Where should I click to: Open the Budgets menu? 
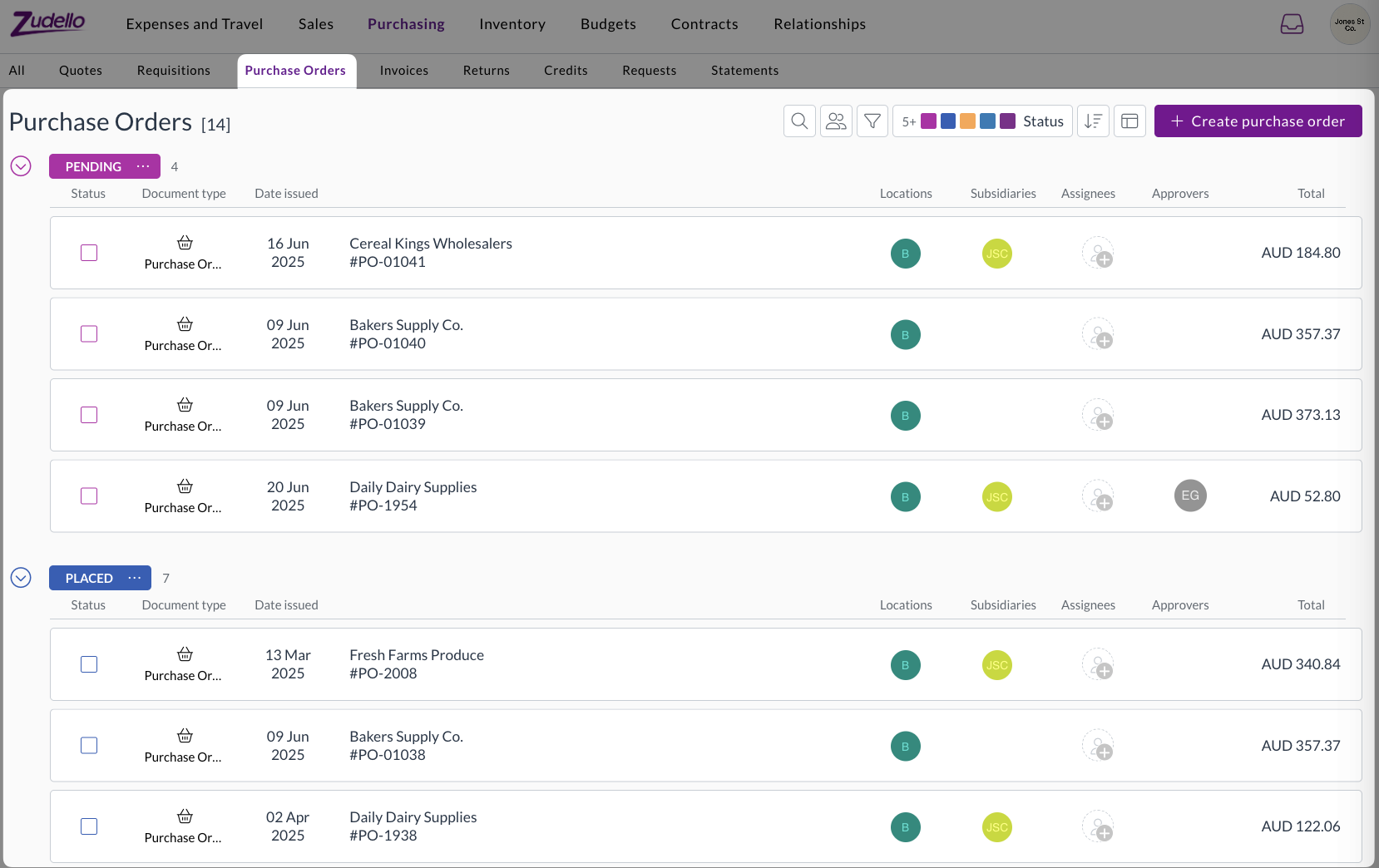(608, 24)
